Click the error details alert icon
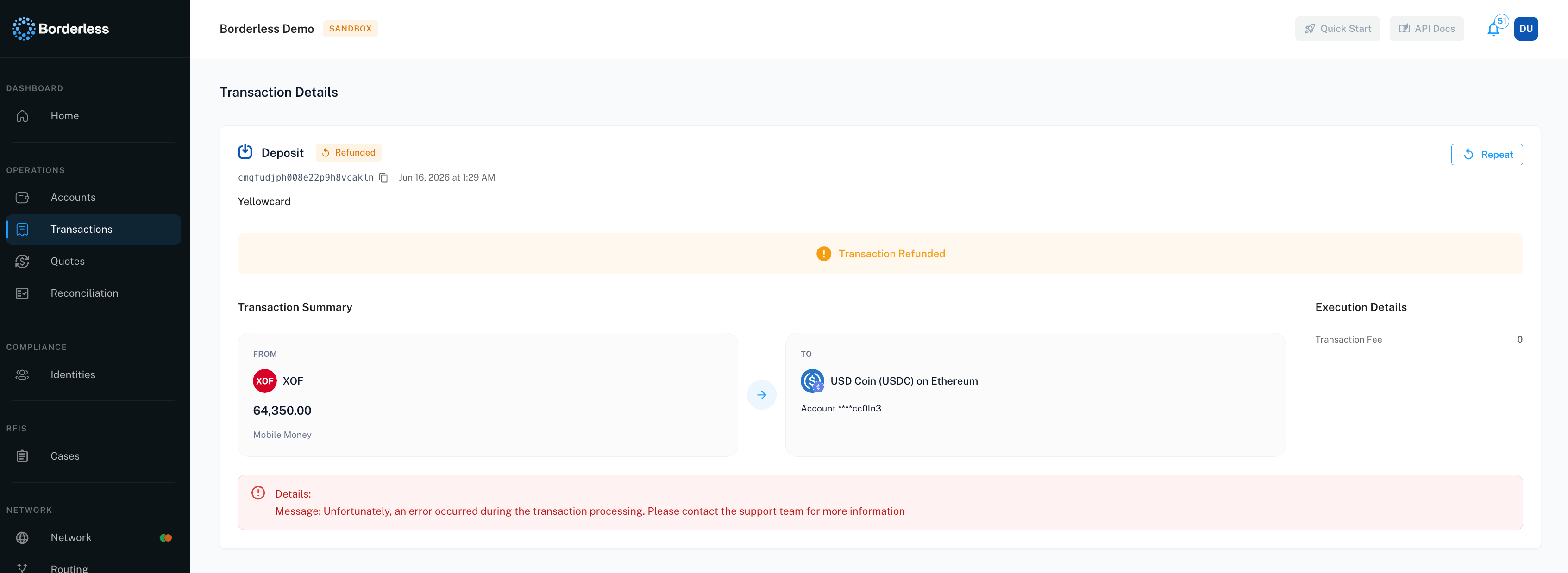1568x573 pixels. point(258,493)
